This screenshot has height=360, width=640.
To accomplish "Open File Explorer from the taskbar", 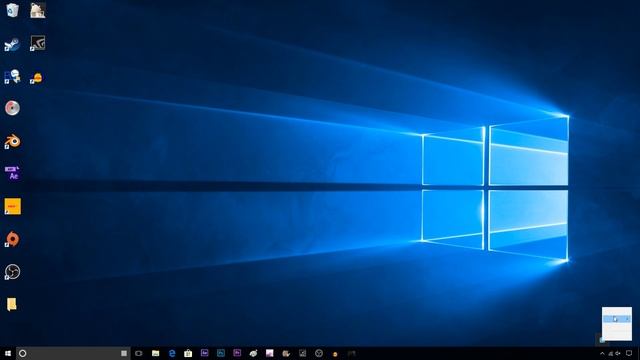I will click(x=156, y=353).
